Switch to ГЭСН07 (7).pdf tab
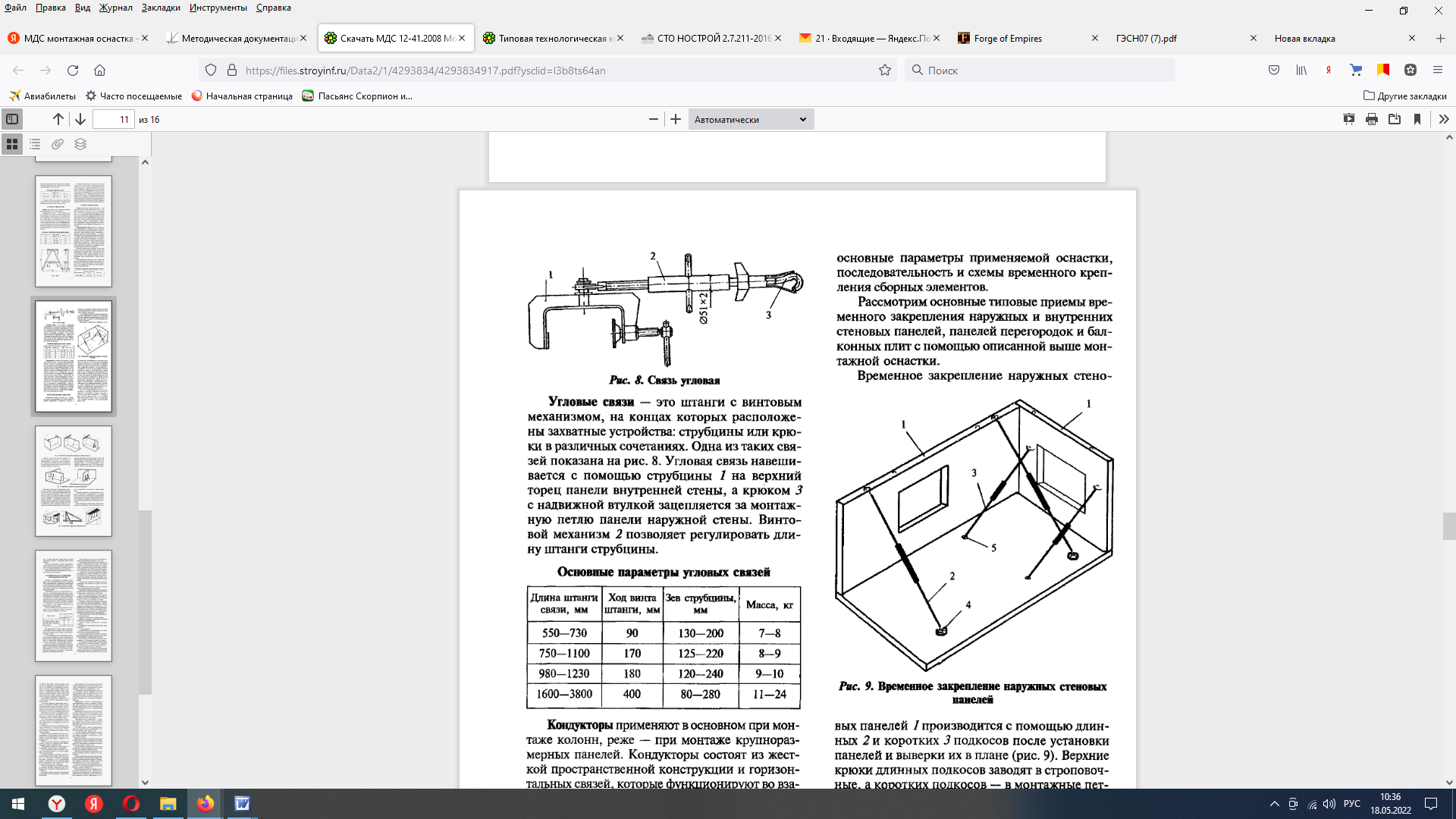Screen dimensions: 1456x819 [1180, 38]
